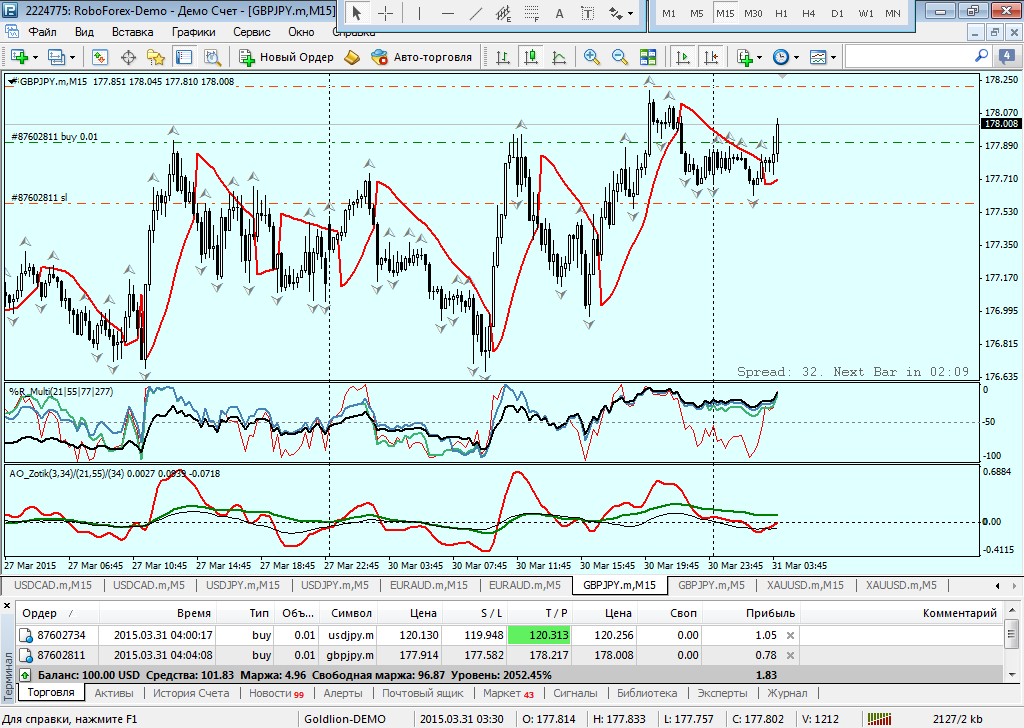Open the История Счета terminal tab

191,693
